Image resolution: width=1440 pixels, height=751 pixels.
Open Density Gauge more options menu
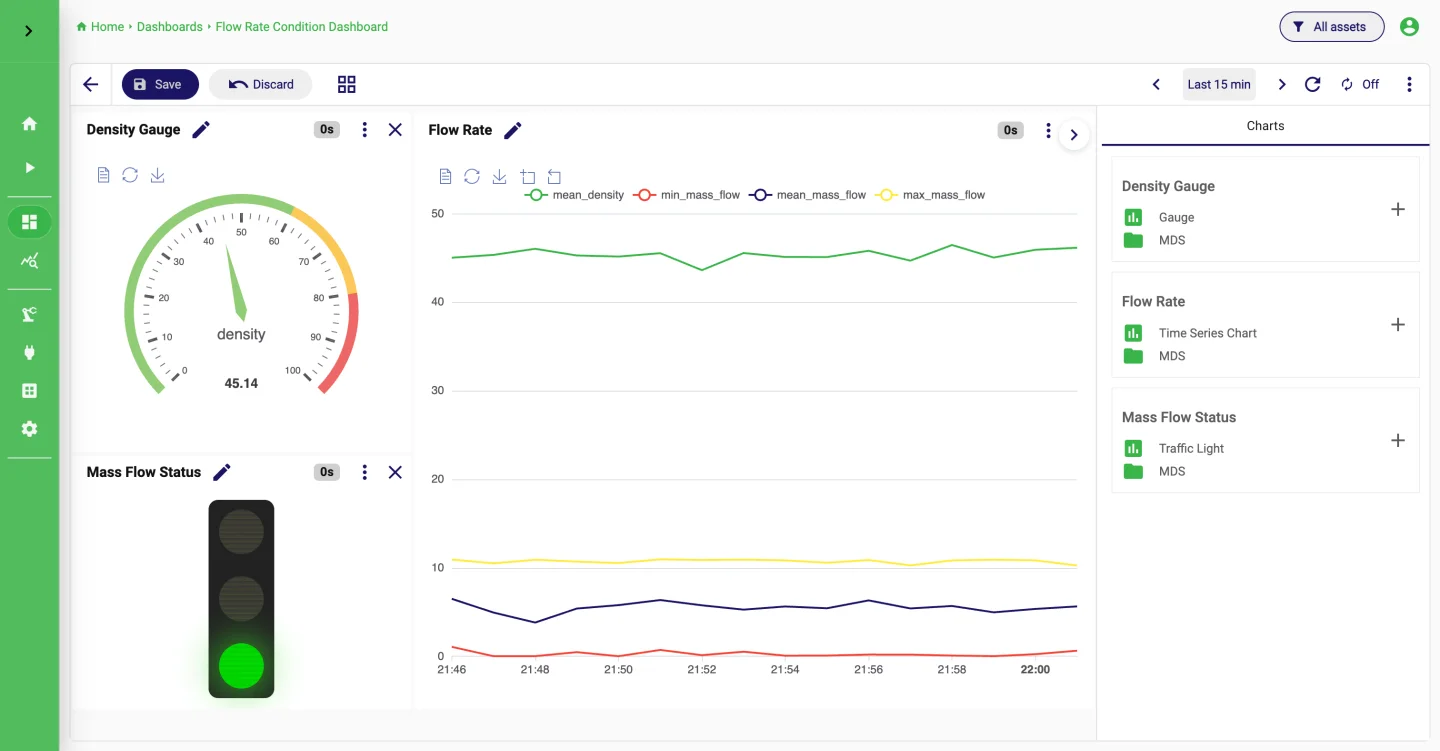(365, 130)
